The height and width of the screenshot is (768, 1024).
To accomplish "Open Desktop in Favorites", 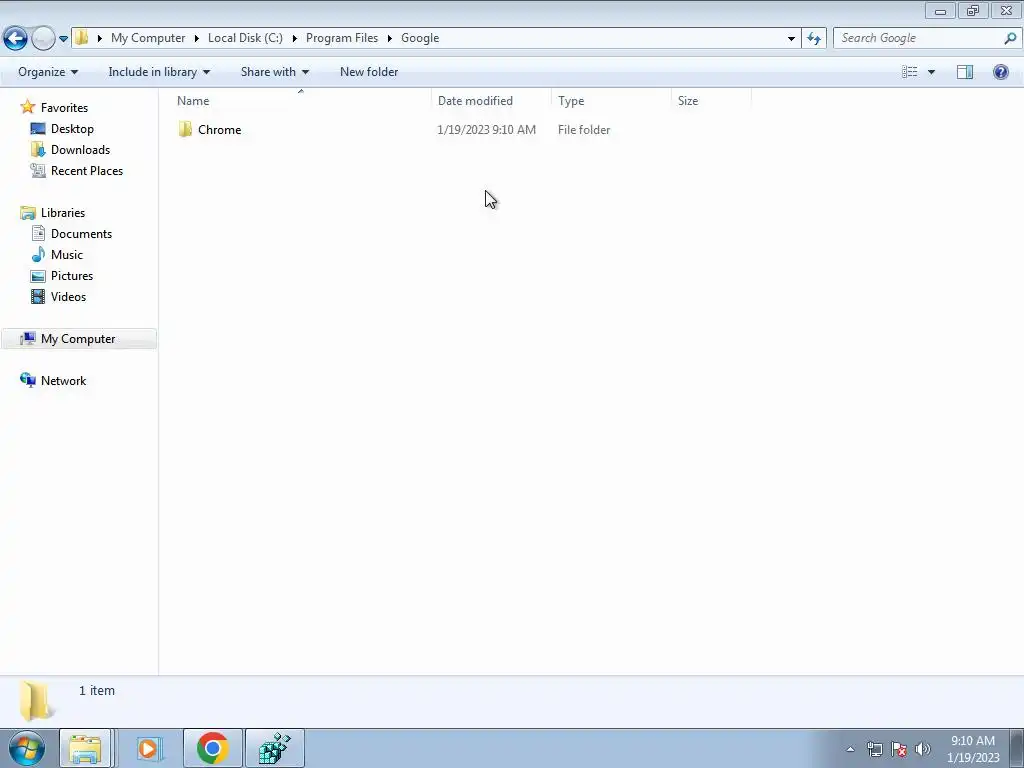I will [72, 129].
